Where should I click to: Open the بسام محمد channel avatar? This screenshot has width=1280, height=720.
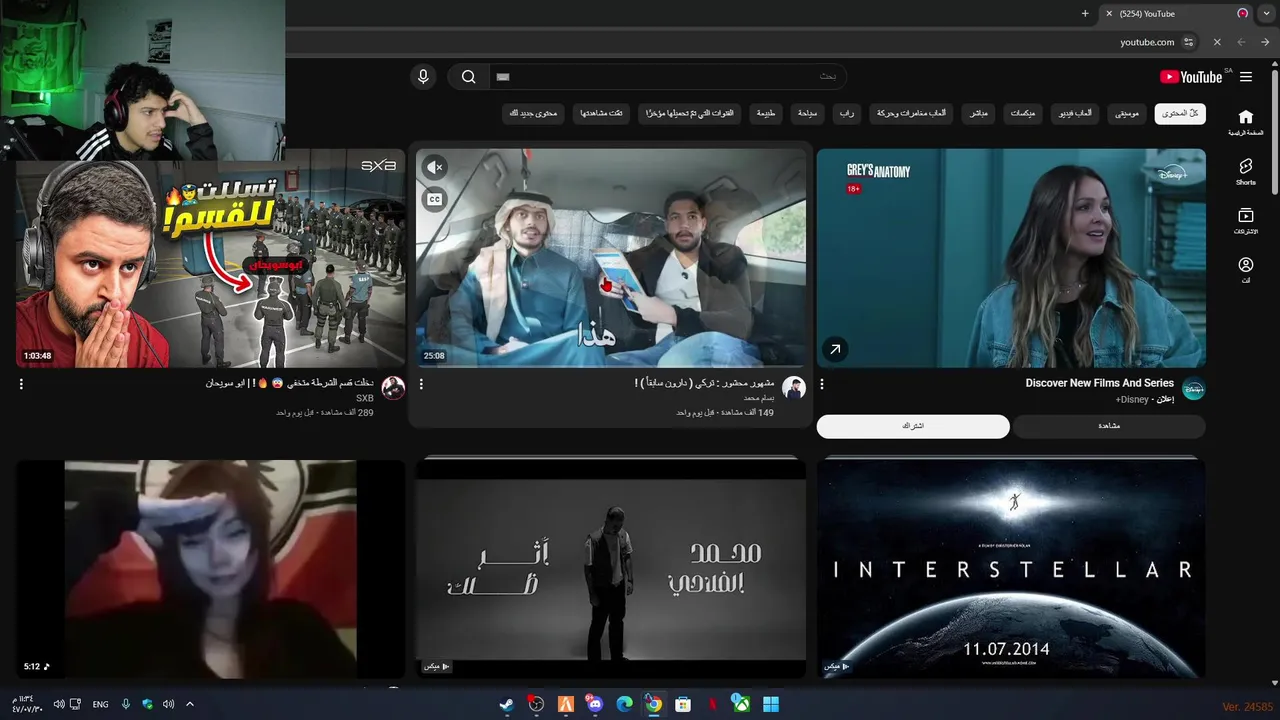794,389
